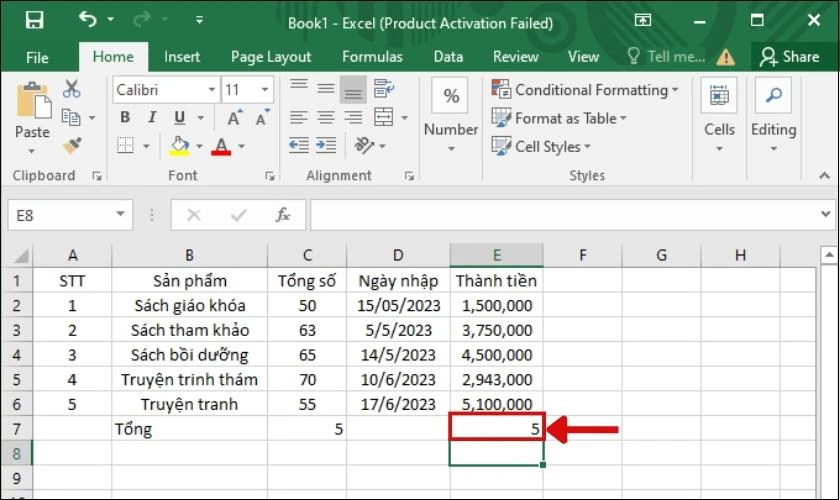Select Top Align icon
This screenshot has height=500, width=840.
tap(299, 88)
